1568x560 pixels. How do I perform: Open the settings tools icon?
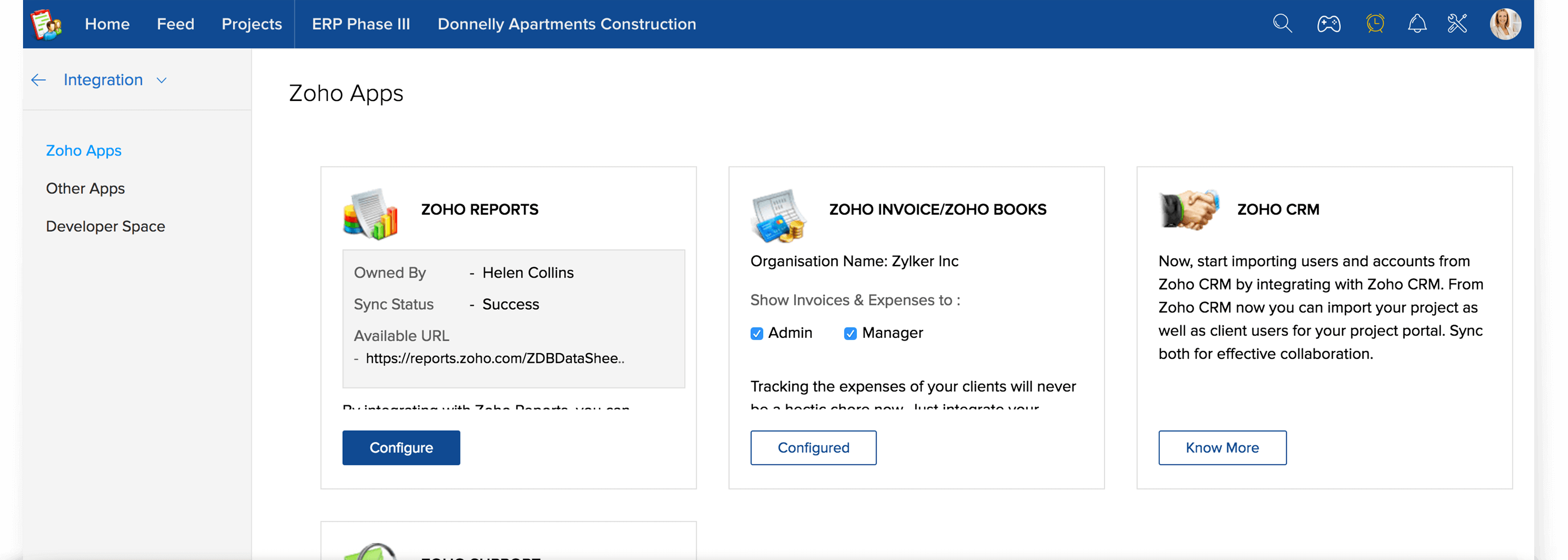tap(1457, 24)
